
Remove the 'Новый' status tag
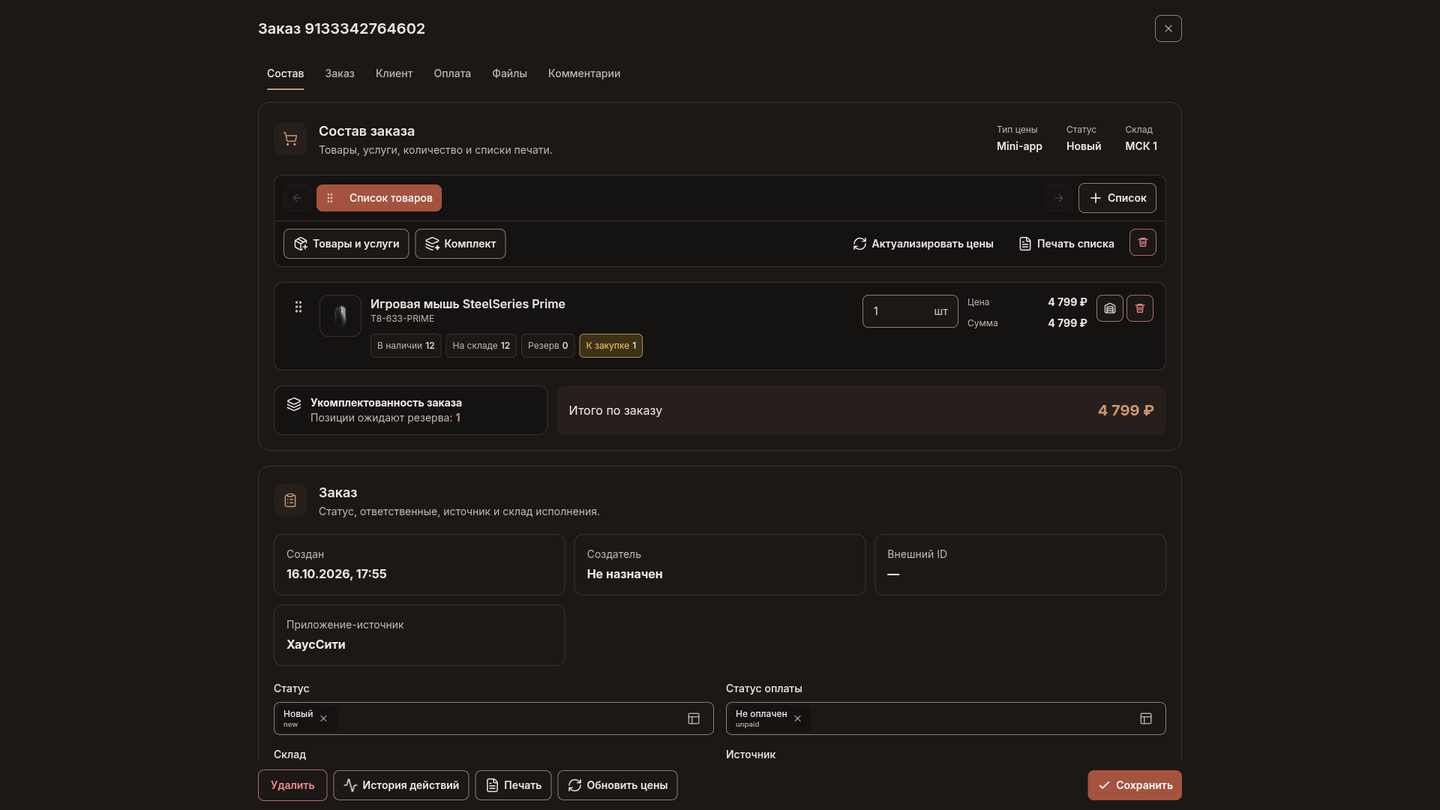pyautogui.click(x=323, y=719)
